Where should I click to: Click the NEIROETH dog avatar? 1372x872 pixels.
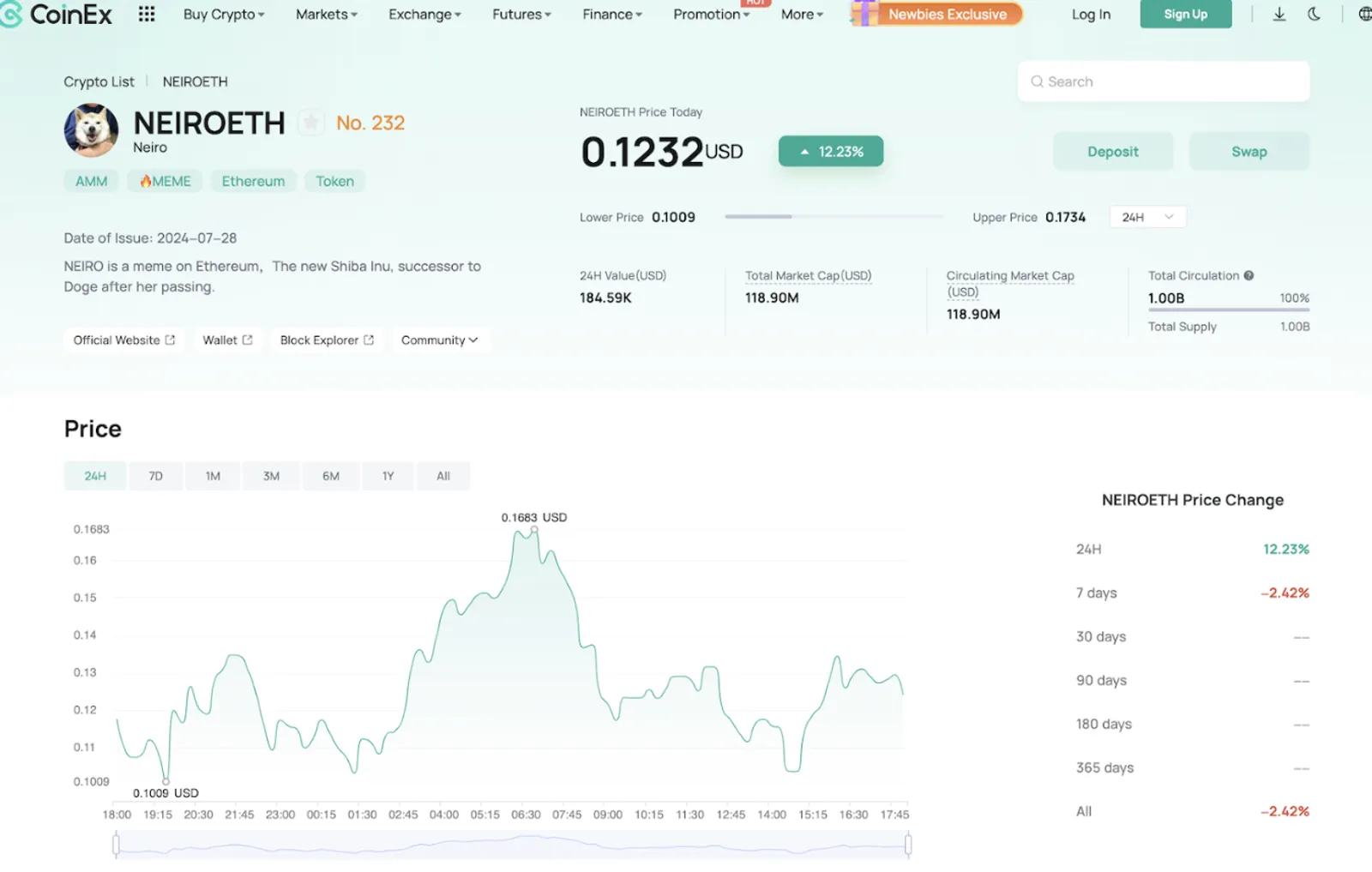click(92, 130)
